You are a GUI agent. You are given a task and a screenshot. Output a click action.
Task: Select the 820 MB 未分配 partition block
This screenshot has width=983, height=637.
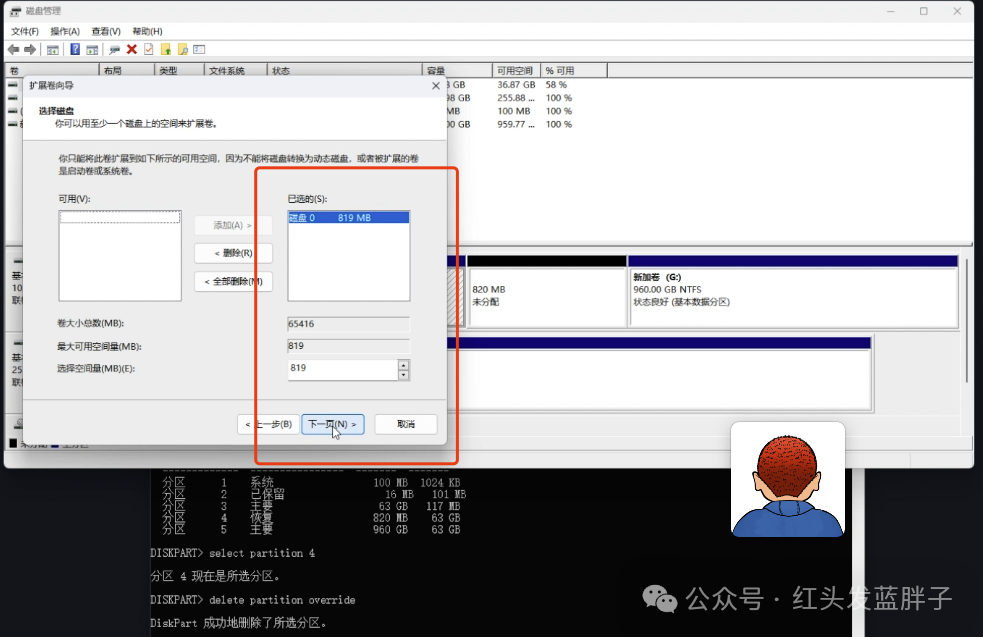click(547, 292)
